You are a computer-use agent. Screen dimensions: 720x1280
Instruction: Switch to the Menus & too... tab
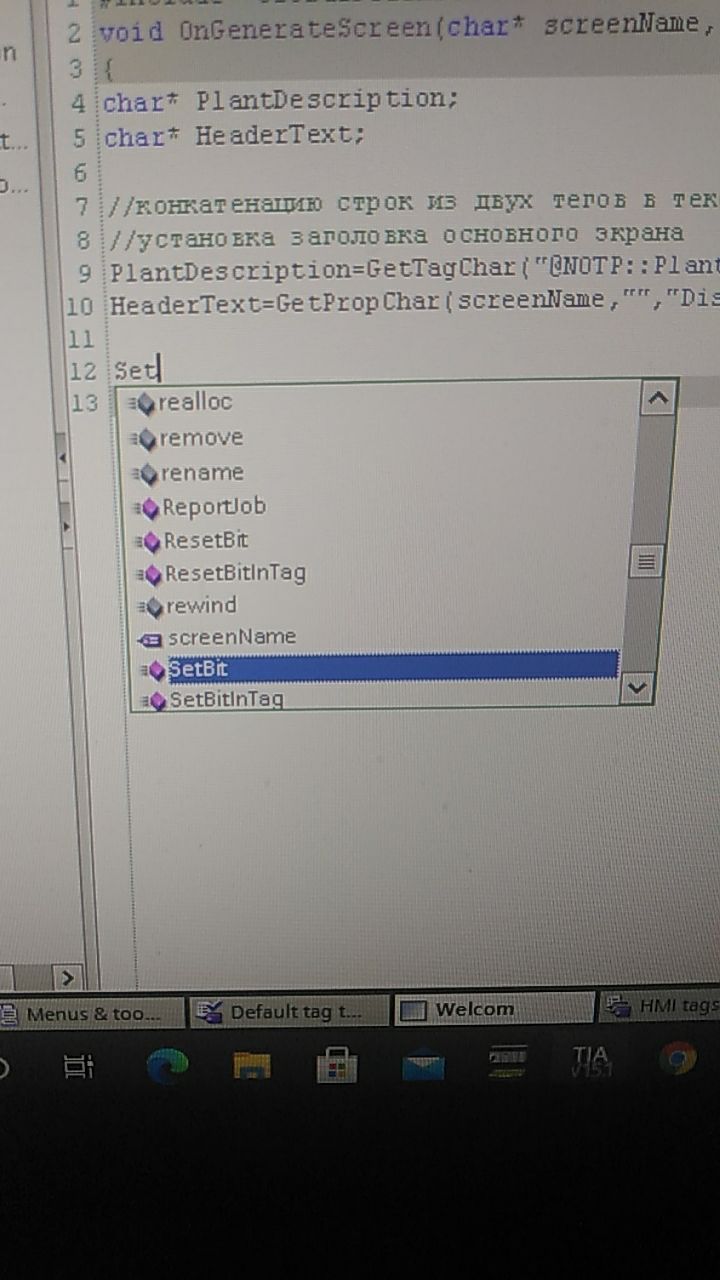tap(92, 1013)
